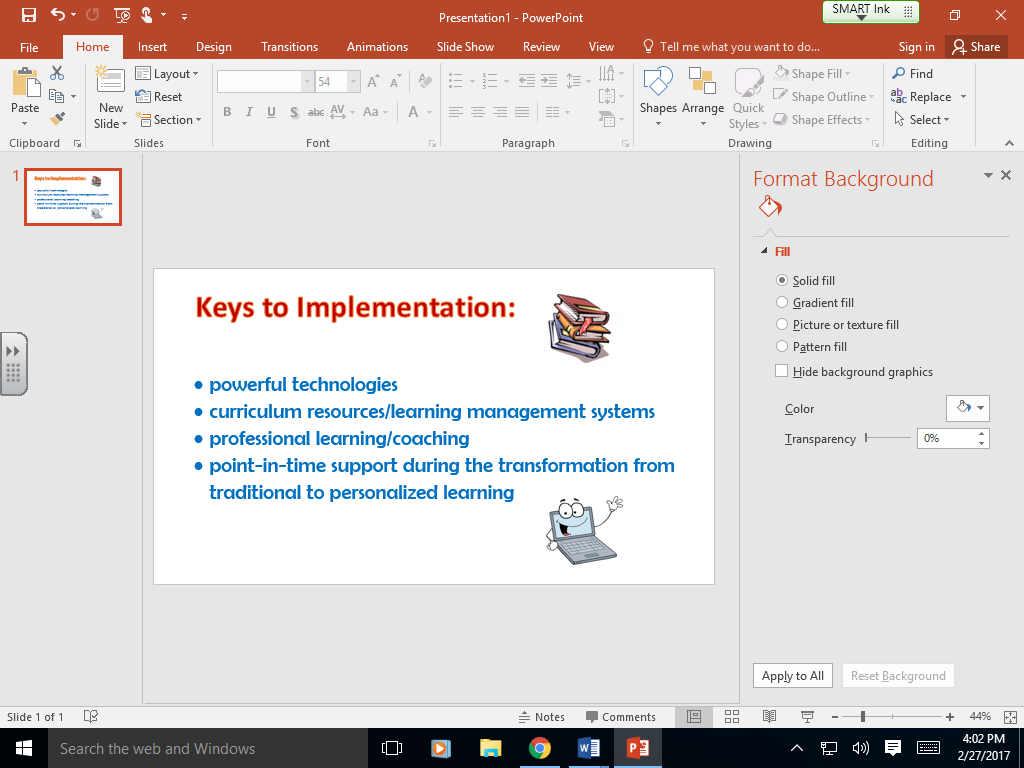1024x768 pixels.
Task: Collapse the Fill section
Action: tap(766, 252)
